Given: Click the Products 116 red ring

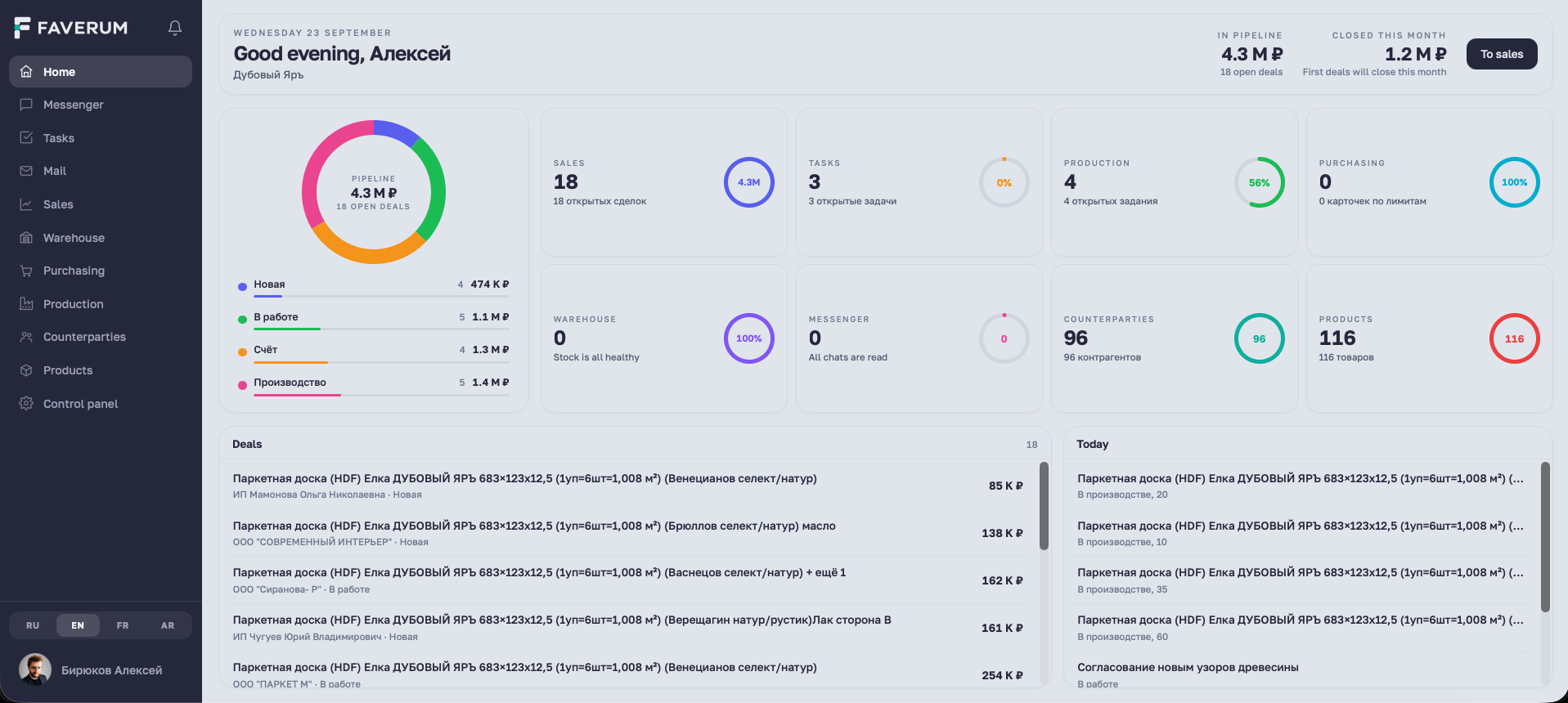Looking at the screenshot, I should [1515, 338].
